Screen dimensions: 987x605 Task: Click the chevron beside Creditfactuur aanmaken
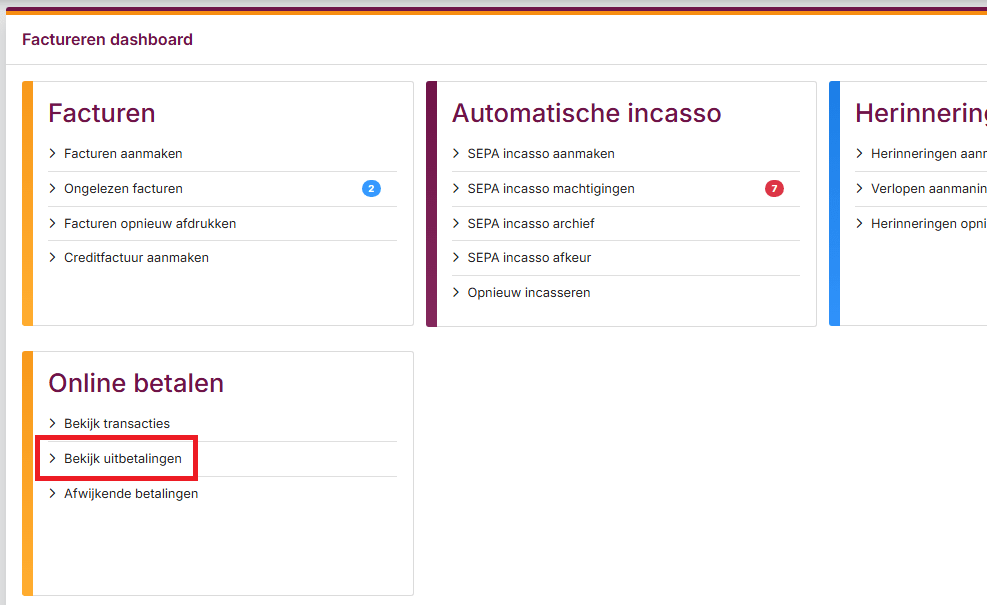pos(53,257)
